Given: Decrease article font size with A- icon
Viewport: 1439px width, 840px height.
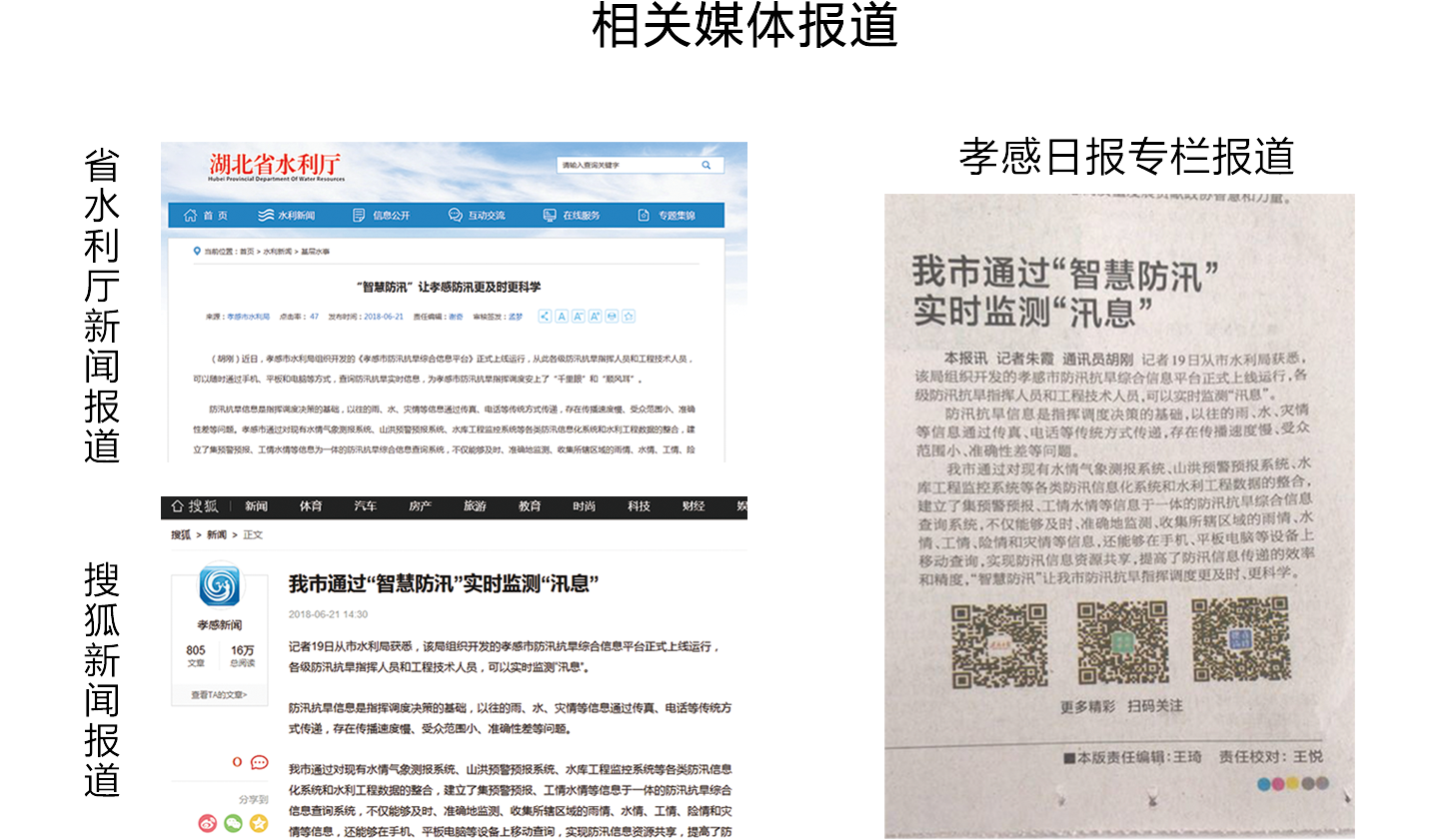Looking at the screenshot, I should point(579,317).
